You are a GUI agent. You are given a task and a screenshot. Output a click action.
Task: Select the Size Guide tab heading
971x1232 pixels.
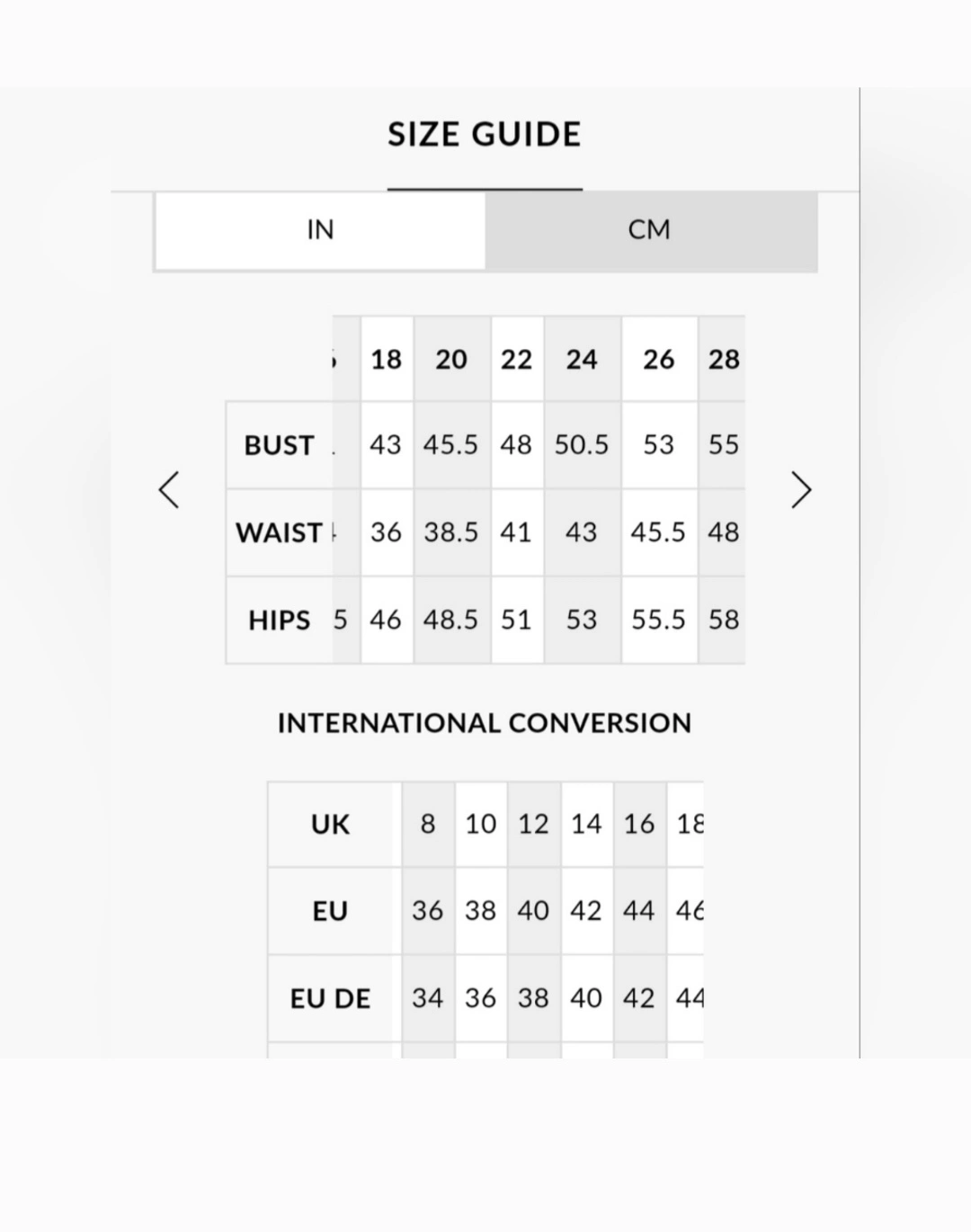click(485, 135)
